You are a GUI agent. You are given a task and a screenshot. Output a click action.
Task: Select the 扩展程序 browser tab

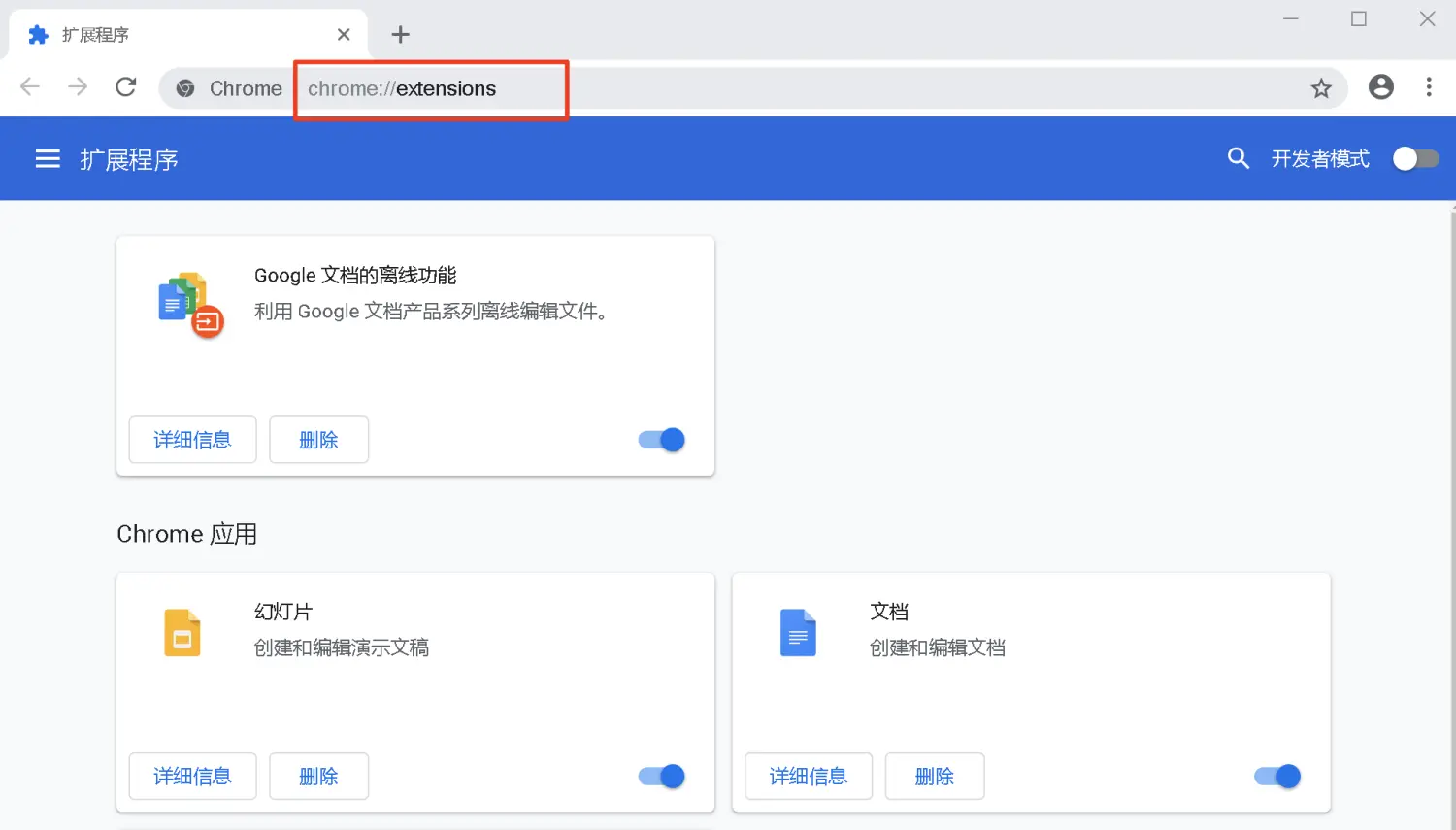[x=188, y=35]
